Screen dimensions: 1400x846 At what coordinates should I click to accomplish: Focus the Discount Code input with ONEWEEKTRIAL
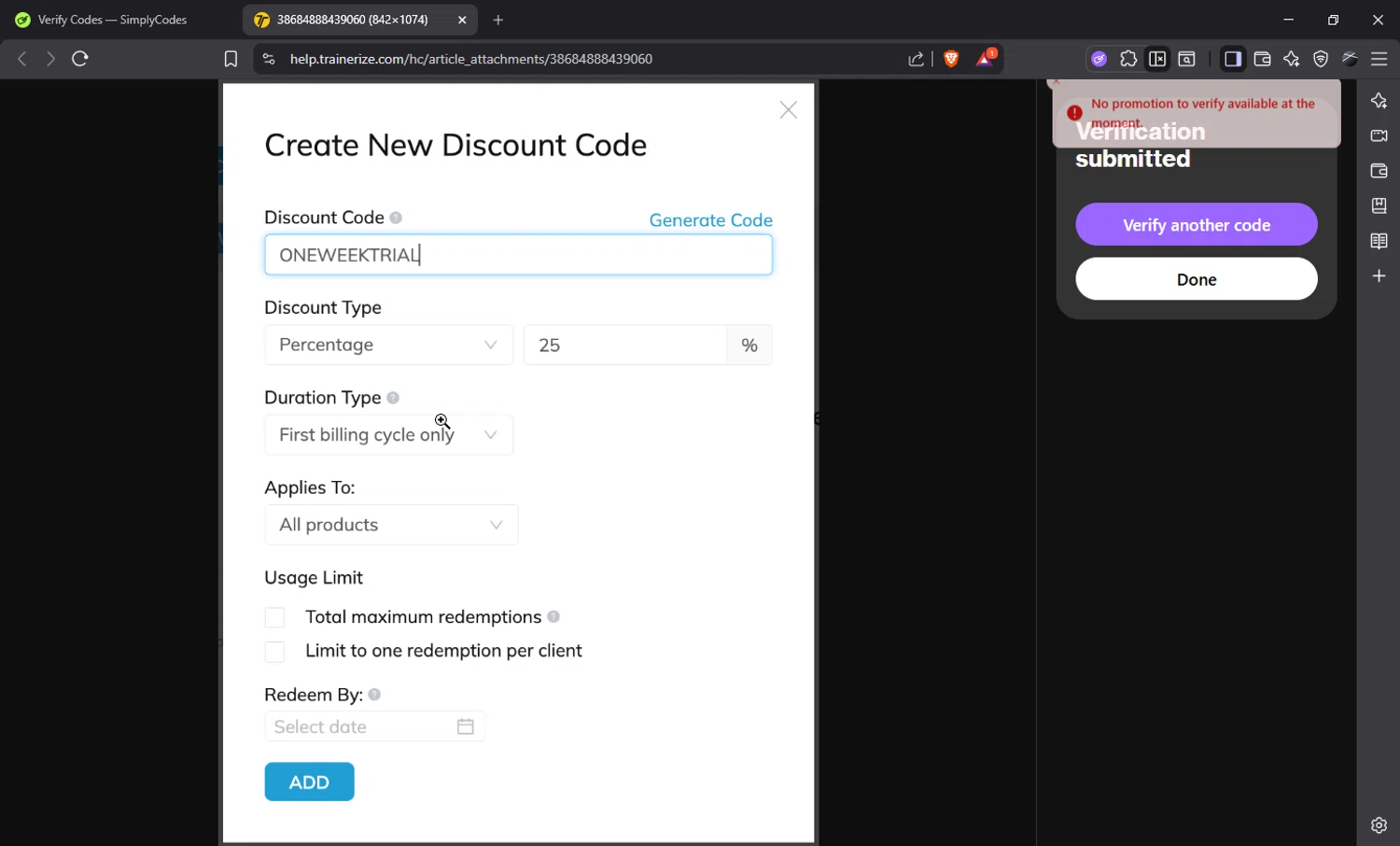pyautogui.click(x=518, y=255)
